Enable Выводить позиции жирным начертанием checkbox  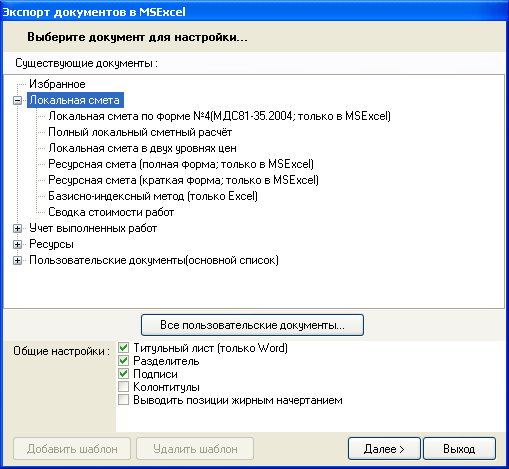tap(123, 400)
